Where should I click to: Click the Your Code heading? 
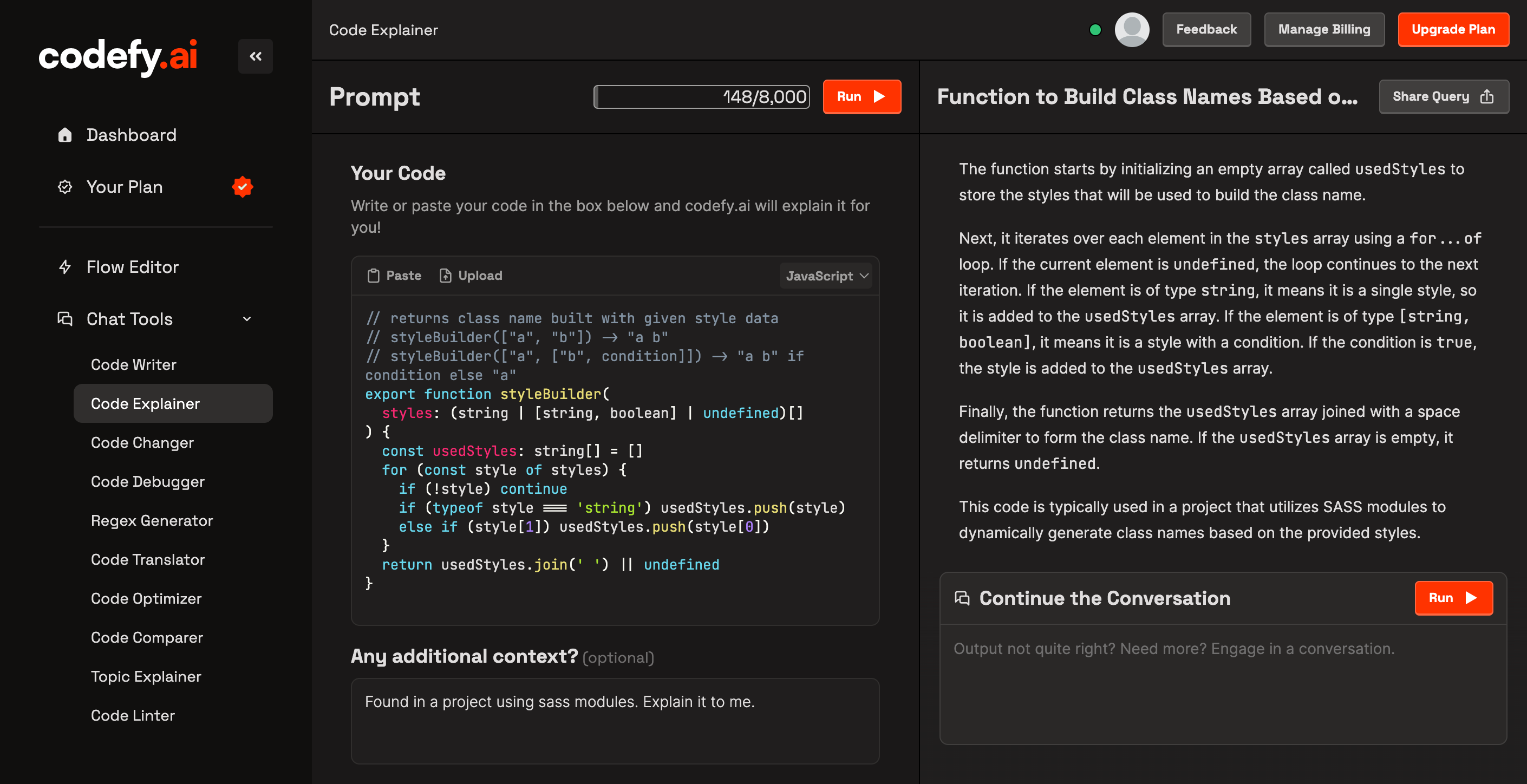coord(399,173)
